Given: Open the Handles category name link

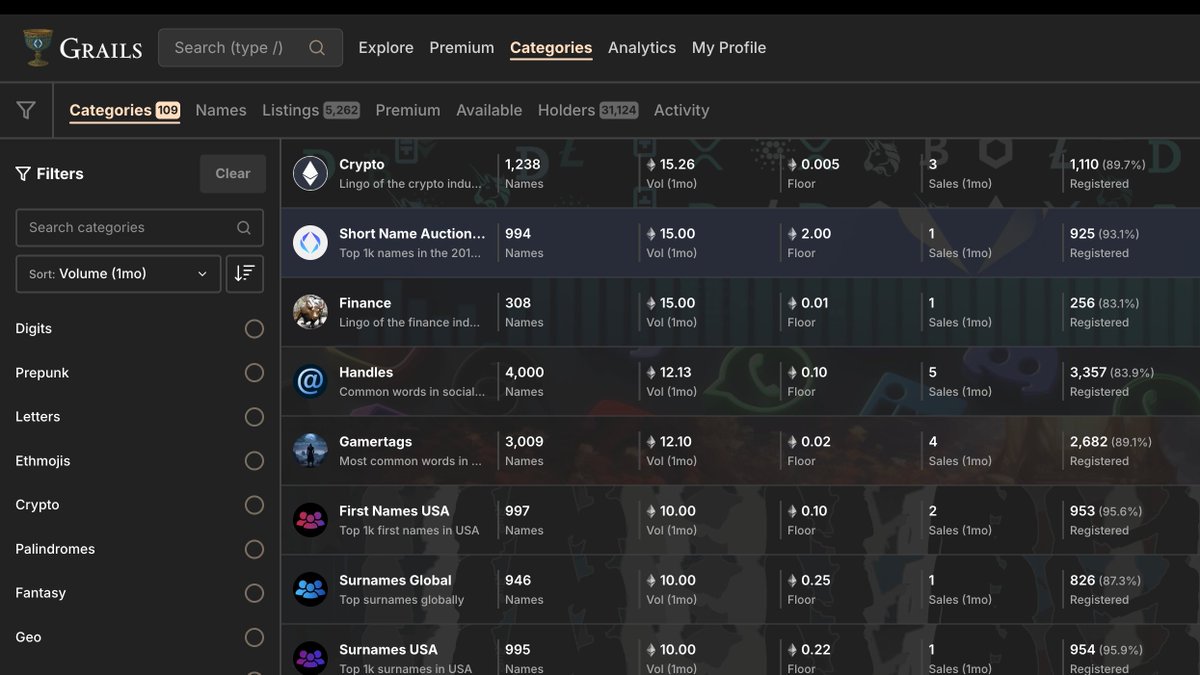Looking at the screenshot, I should (x=366, y=373).
